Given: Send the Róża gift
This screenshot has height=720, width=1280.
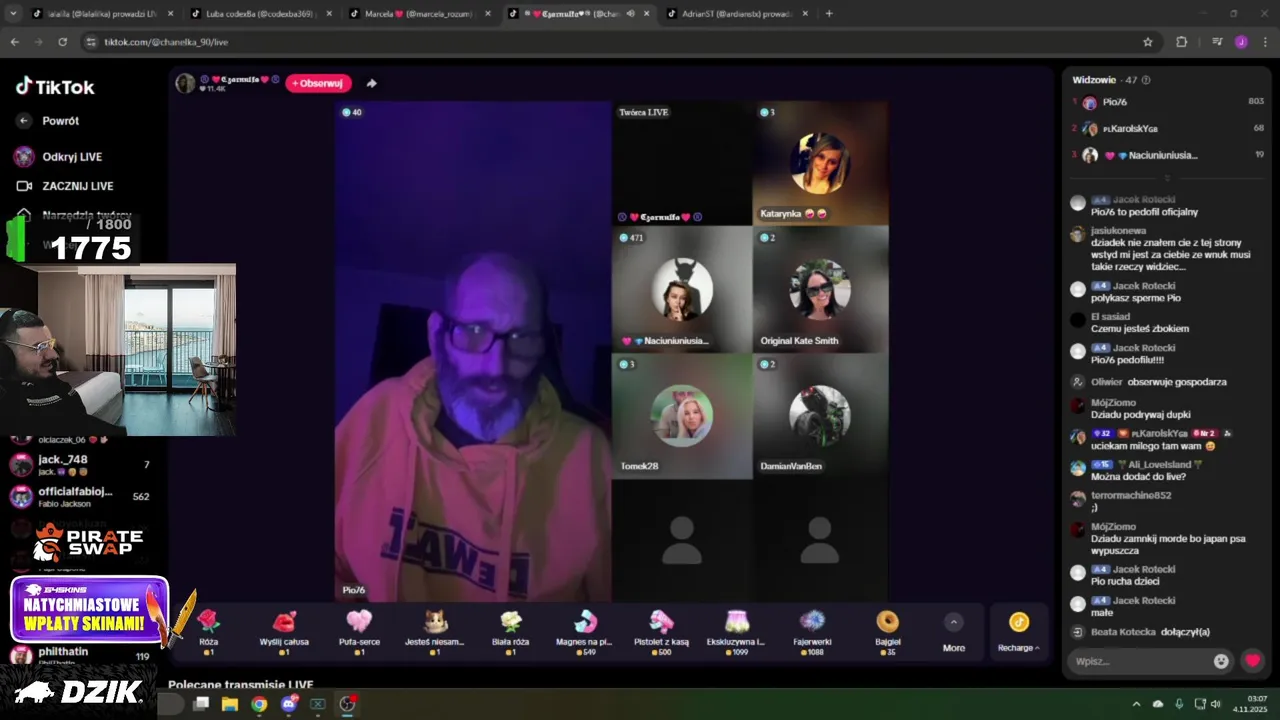Looking at the screenshot, I should (208, 631).
